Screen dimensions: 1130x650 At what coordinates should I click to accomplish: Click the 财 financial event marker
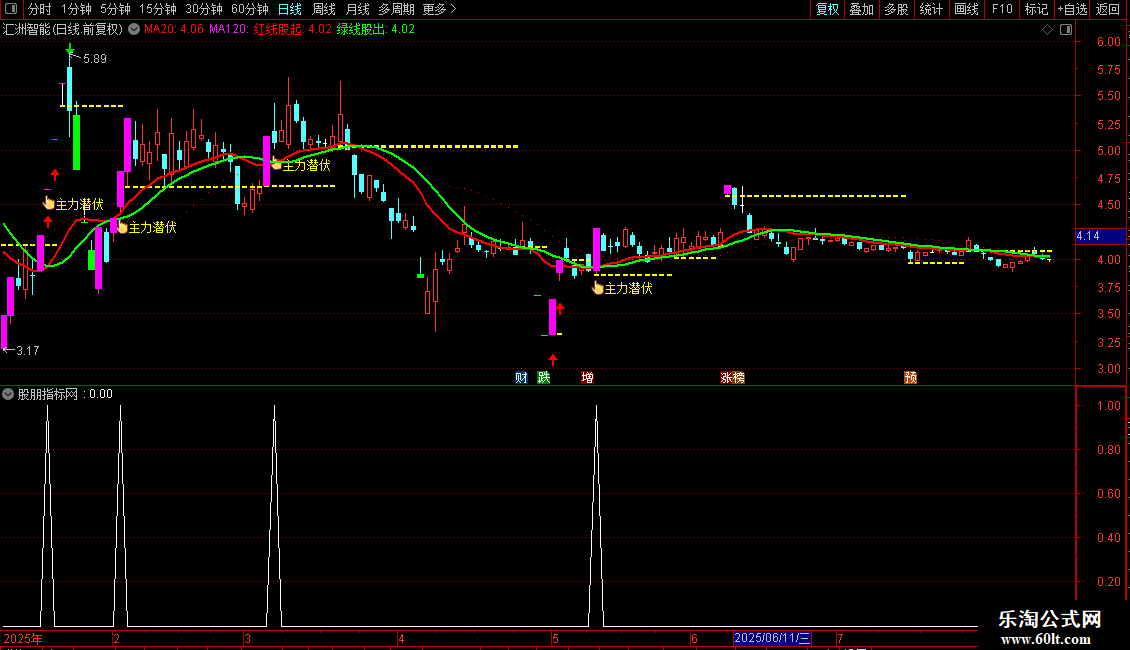(x=521, y=378)
